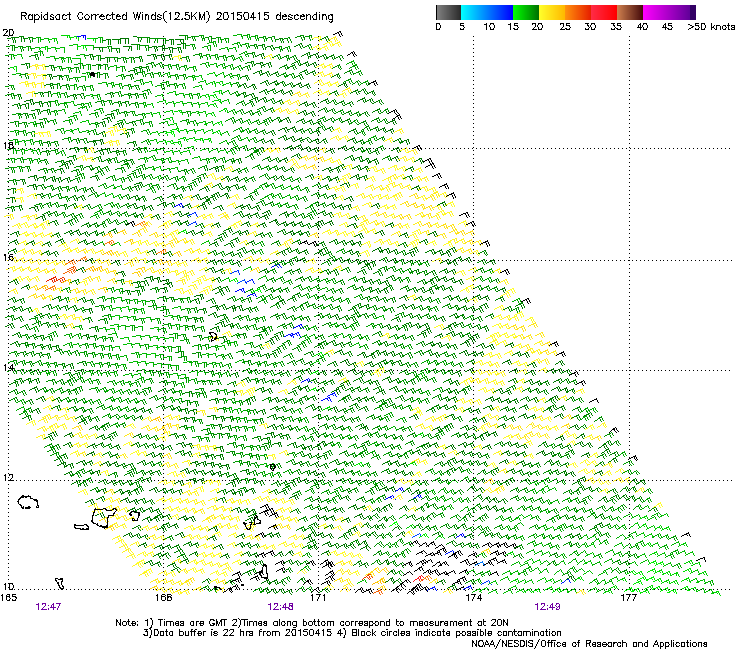
Task: Select the yellow 20-25 knots legend color
Action: pyautogui.click(x=552, y=12)
